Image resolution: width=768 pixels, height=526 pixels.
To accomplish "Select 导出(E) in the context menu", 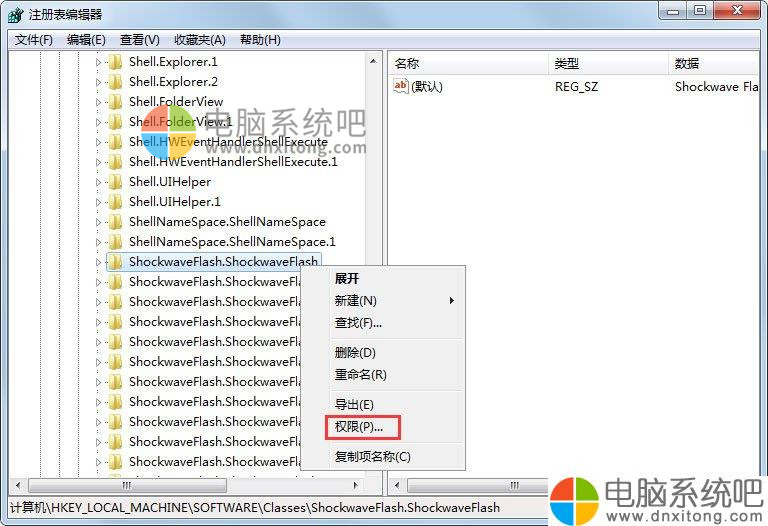I will [354, 405].
